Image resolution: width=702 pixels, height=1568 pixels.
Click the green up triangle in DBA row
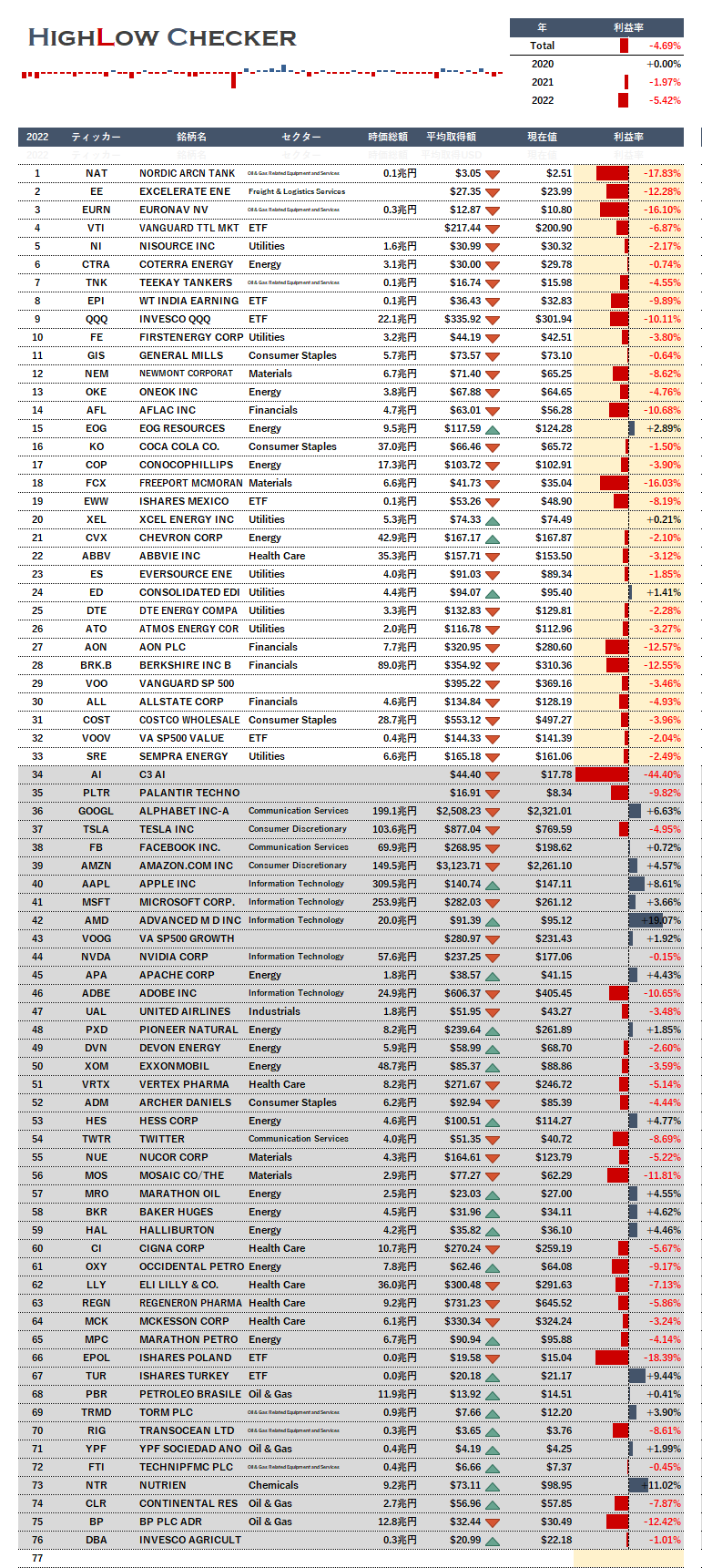pos(493,1541)
